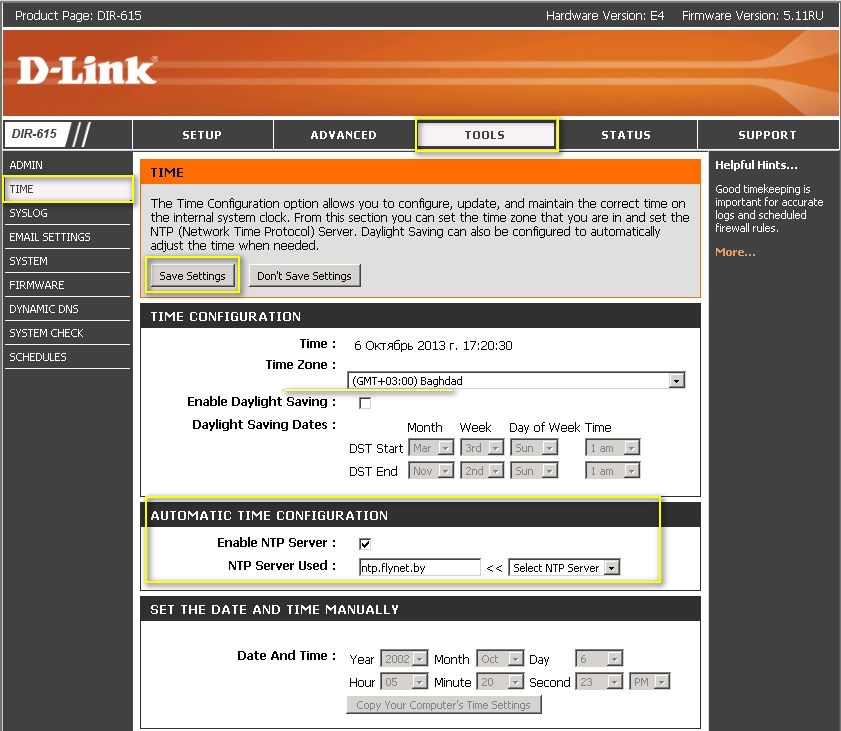Go to ADMIN in sidebar
Viewport: 841px width, 731px height.
pos(67,165)
